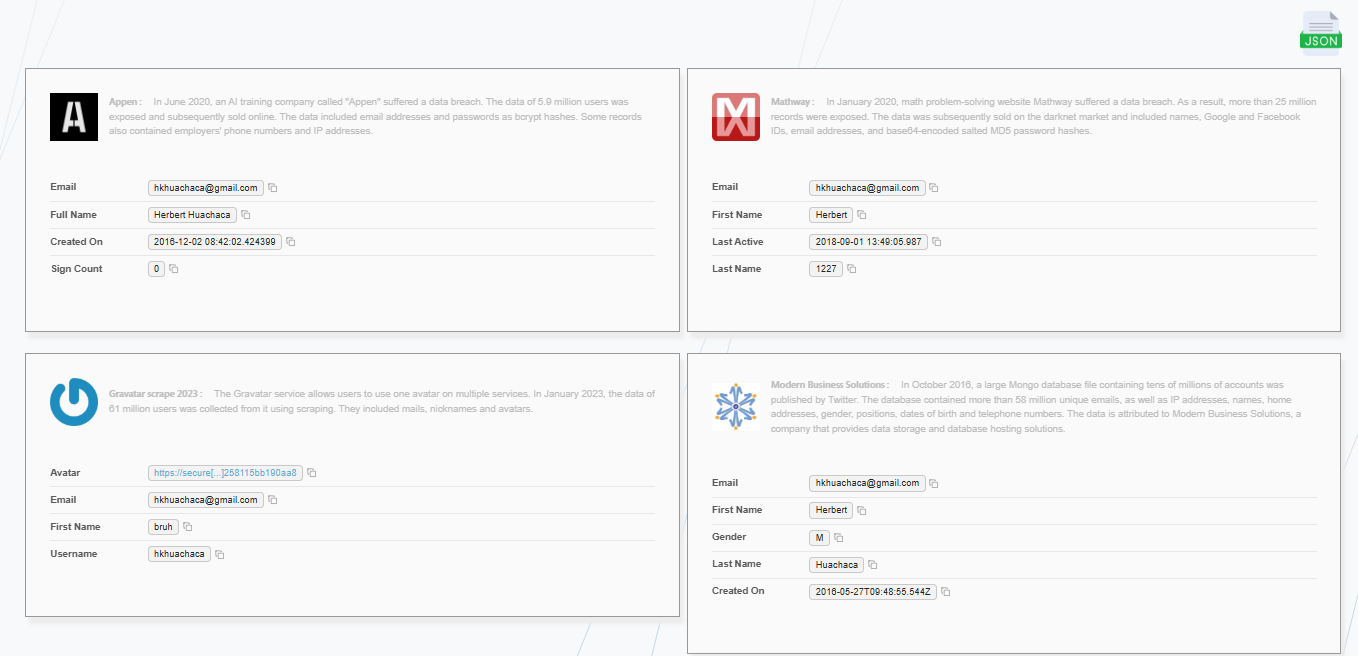This screenshot has height=656, width=1358.
Task: Copy the Gravatar email value
Action: pyautogui.click(x=273, y=500)
